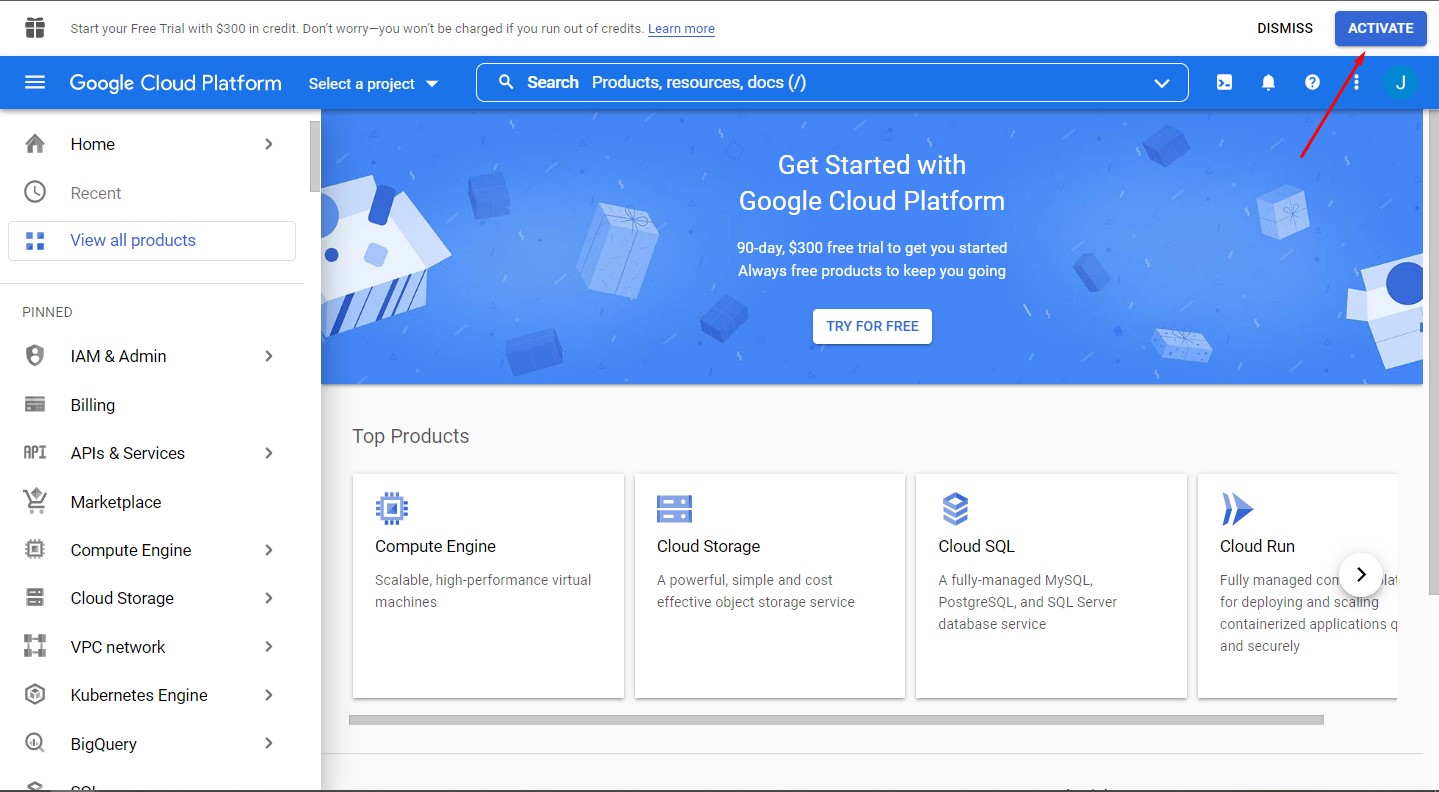Image resolution: width=1439 pixels, height=792 pixels.
Task: Click the APIs & Services API icon
Action: (x=35, y=453)
